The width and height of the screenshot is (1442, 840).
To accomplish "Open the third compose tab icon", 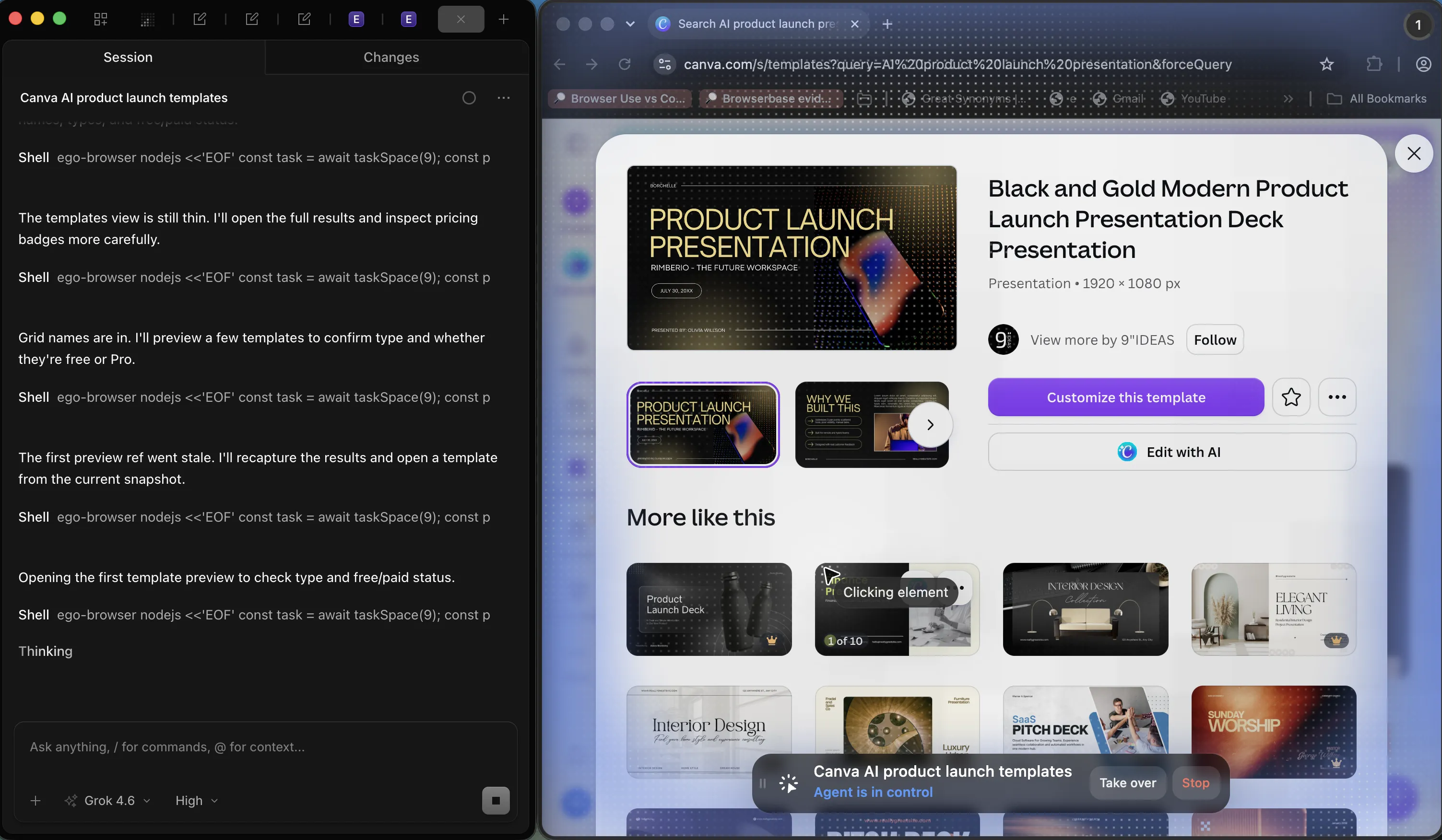I will tap(305, 20).
